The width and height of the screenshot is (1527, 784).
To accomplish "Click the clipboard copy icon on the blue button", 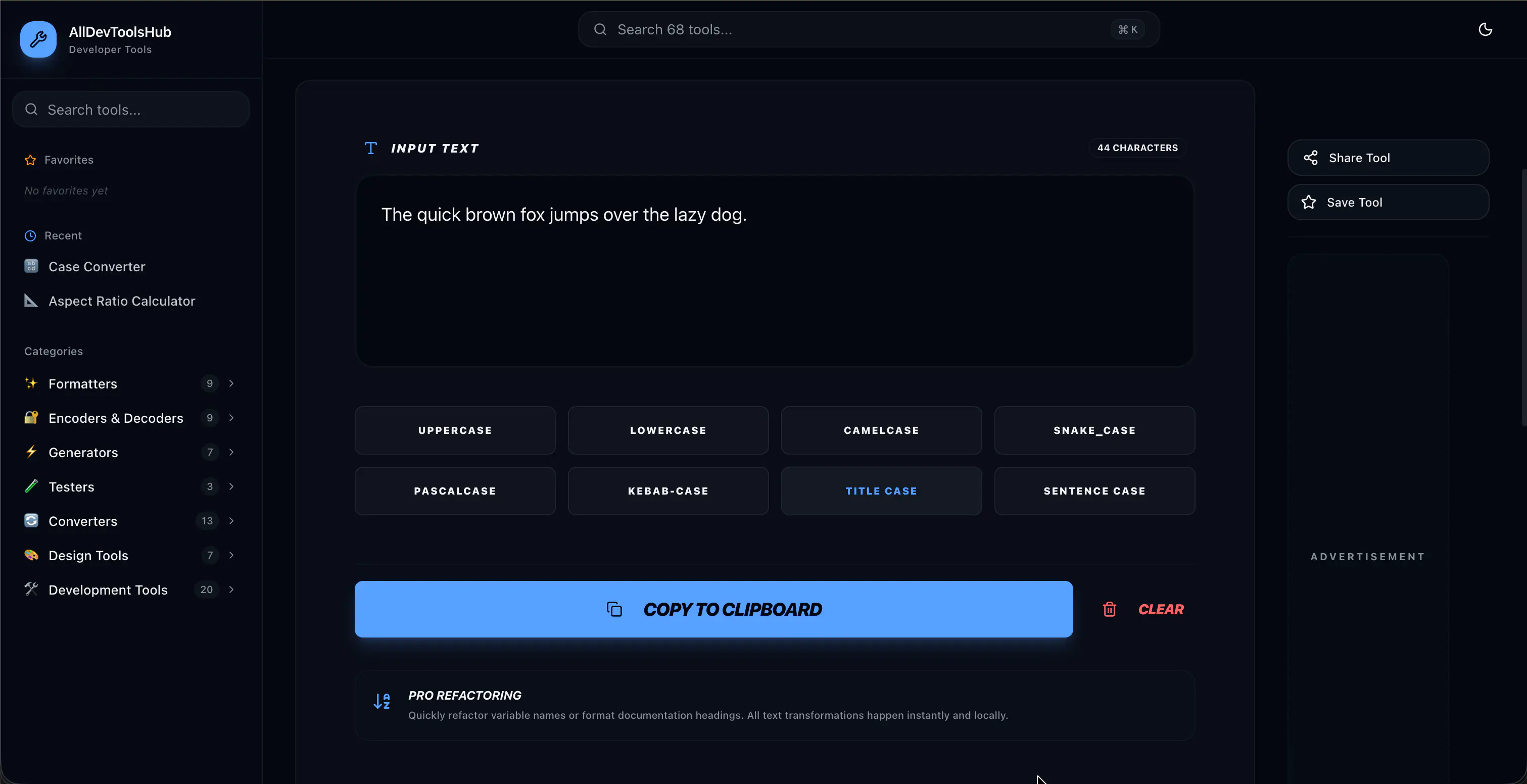I will coord(614,609).
